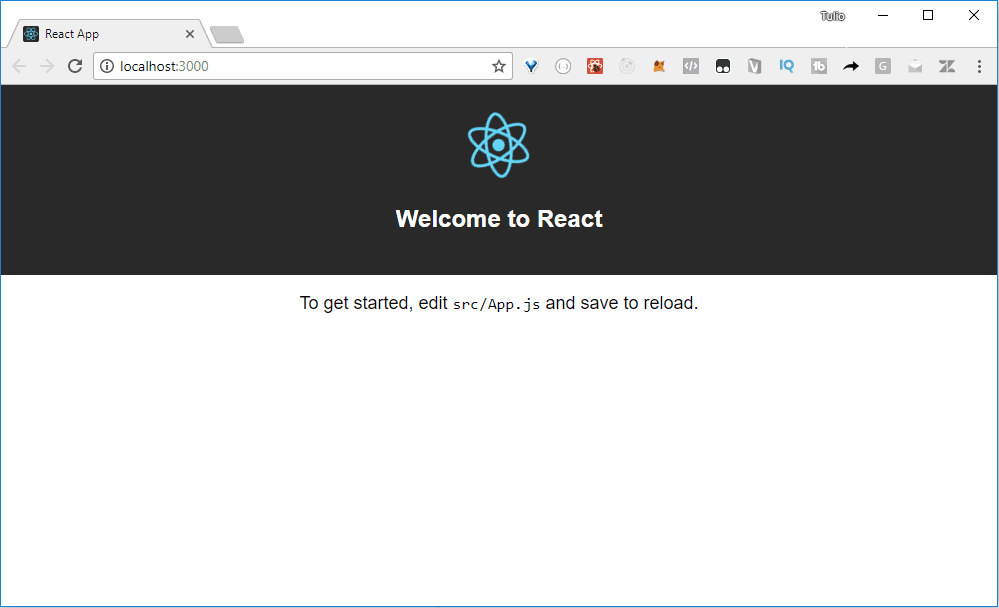This screenshot has width=999, height=608.
Task: Open the gray G extension icon
Action: pos(882,66)
